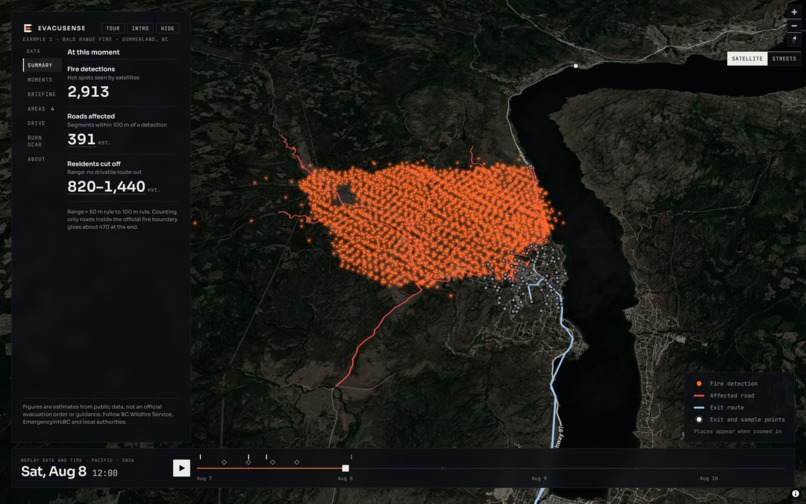The width and height of the screenshot is (806, 504).
Task: Hide the side panel
Action: pos(167,28)
